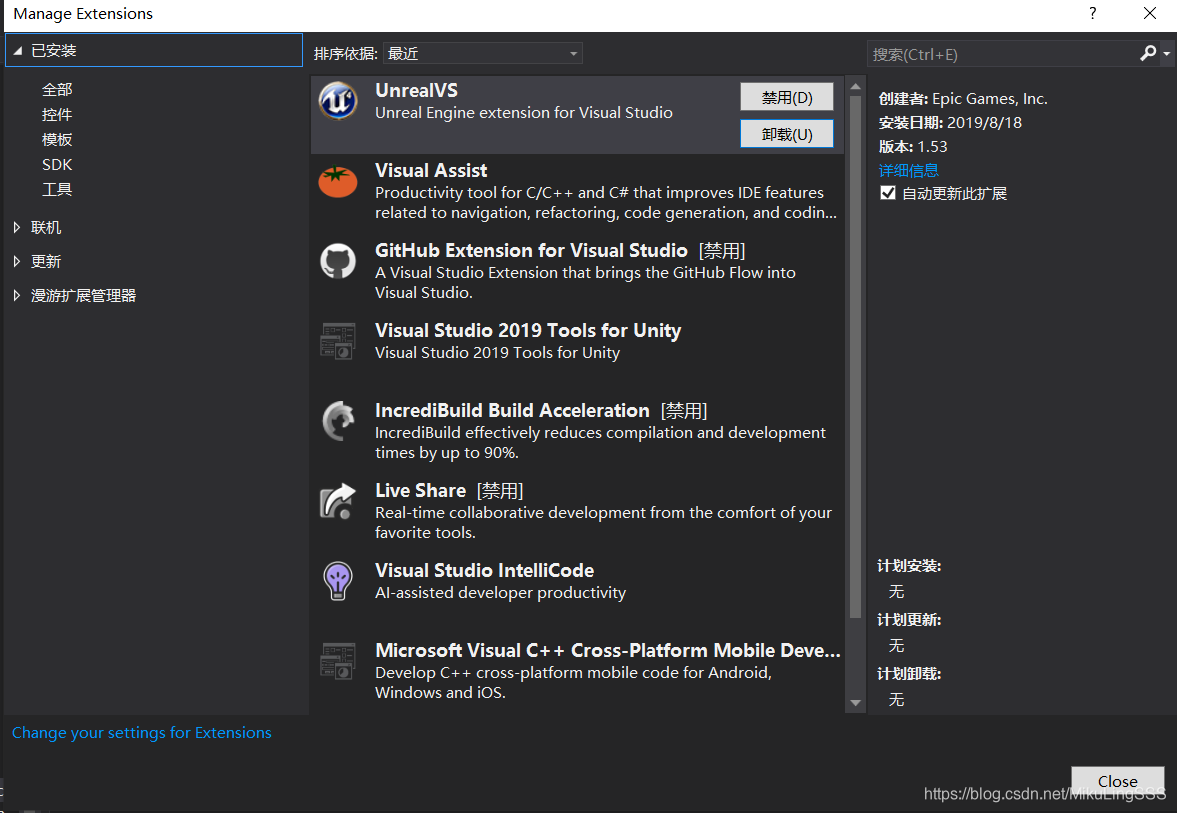Click the search magnifier icon
Screen dimensions: 1177x813
1148,53
